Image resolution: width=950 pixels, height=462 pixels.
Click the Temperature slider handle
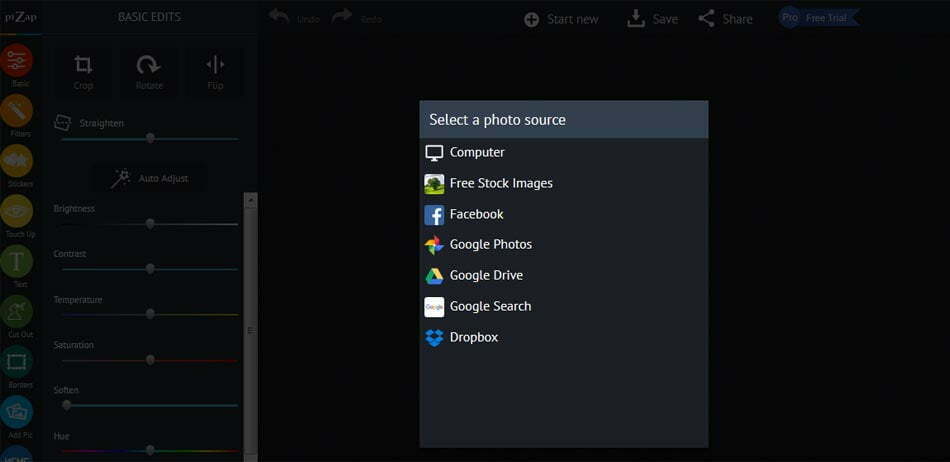tap(150, 314)
